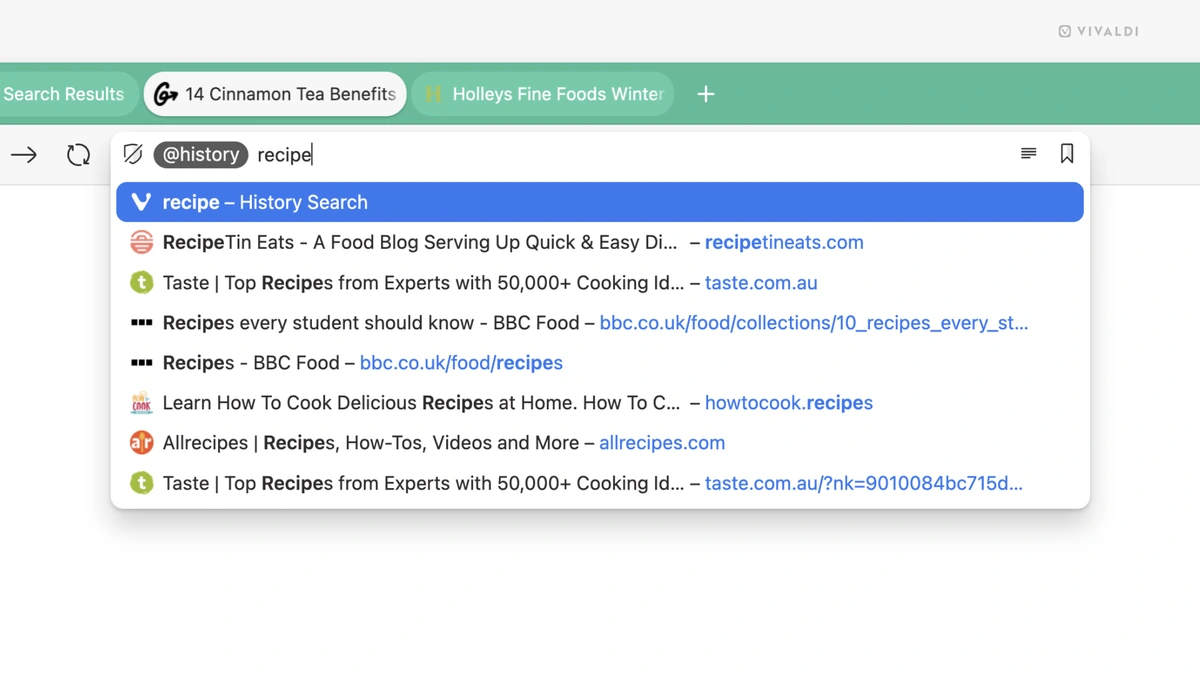The width and height of the screenshot is (1200, 675).
Task: Bookmark the current page
Action: 1066,154
